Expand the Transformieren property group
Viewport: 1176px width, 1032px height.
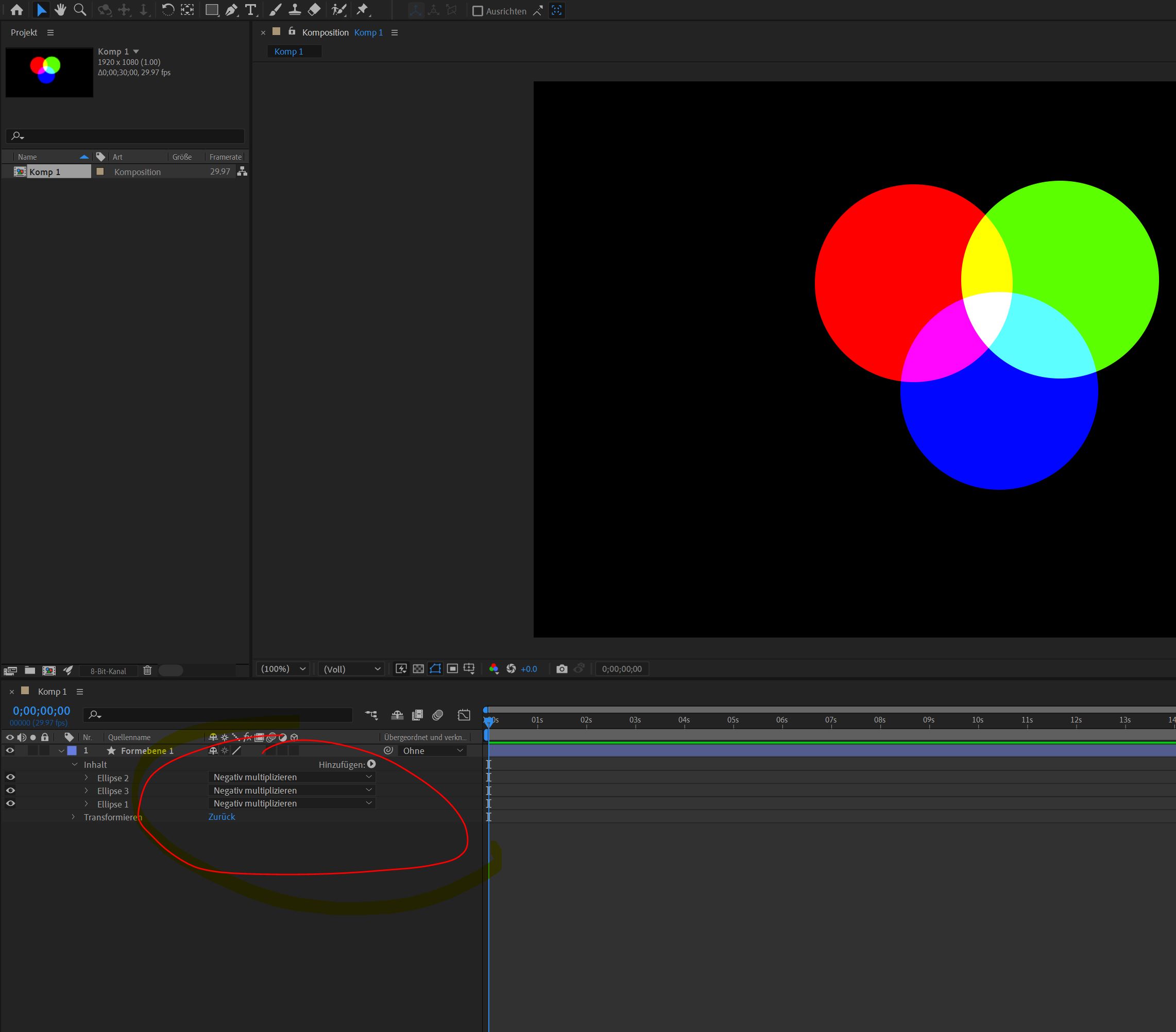click(73, 817)
